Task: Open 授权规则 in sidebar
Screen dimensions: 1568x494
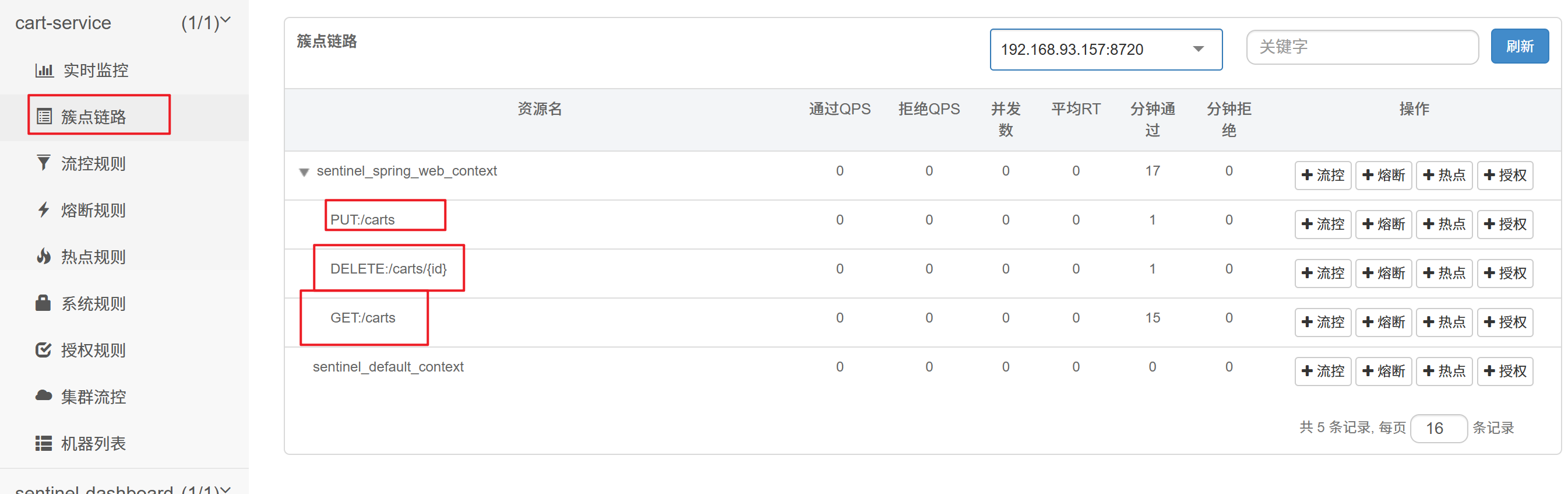Action: click(x=93, y=351)
